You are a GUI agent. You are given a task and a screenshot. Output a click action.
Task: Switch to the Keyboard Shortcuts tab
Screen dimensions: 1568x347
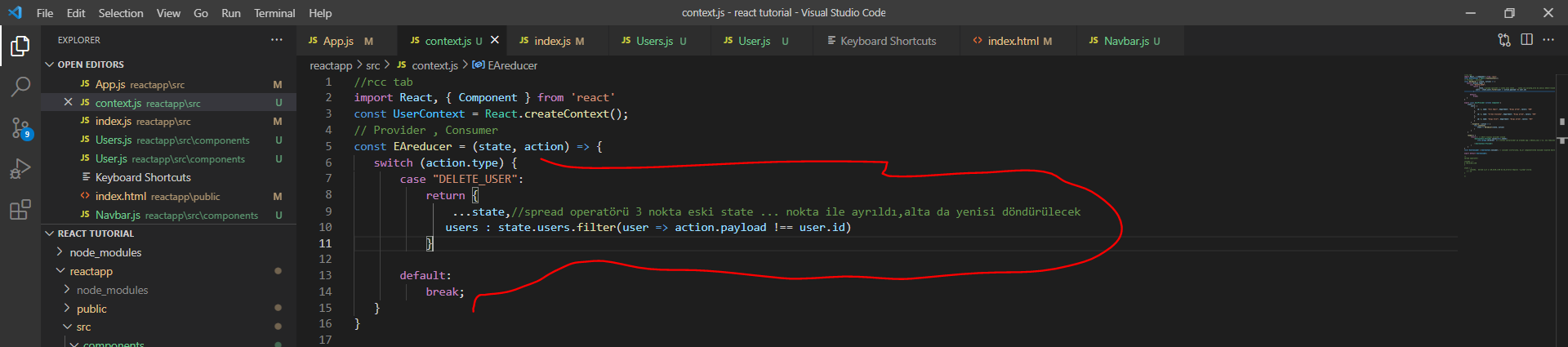(x=888, y=41)
